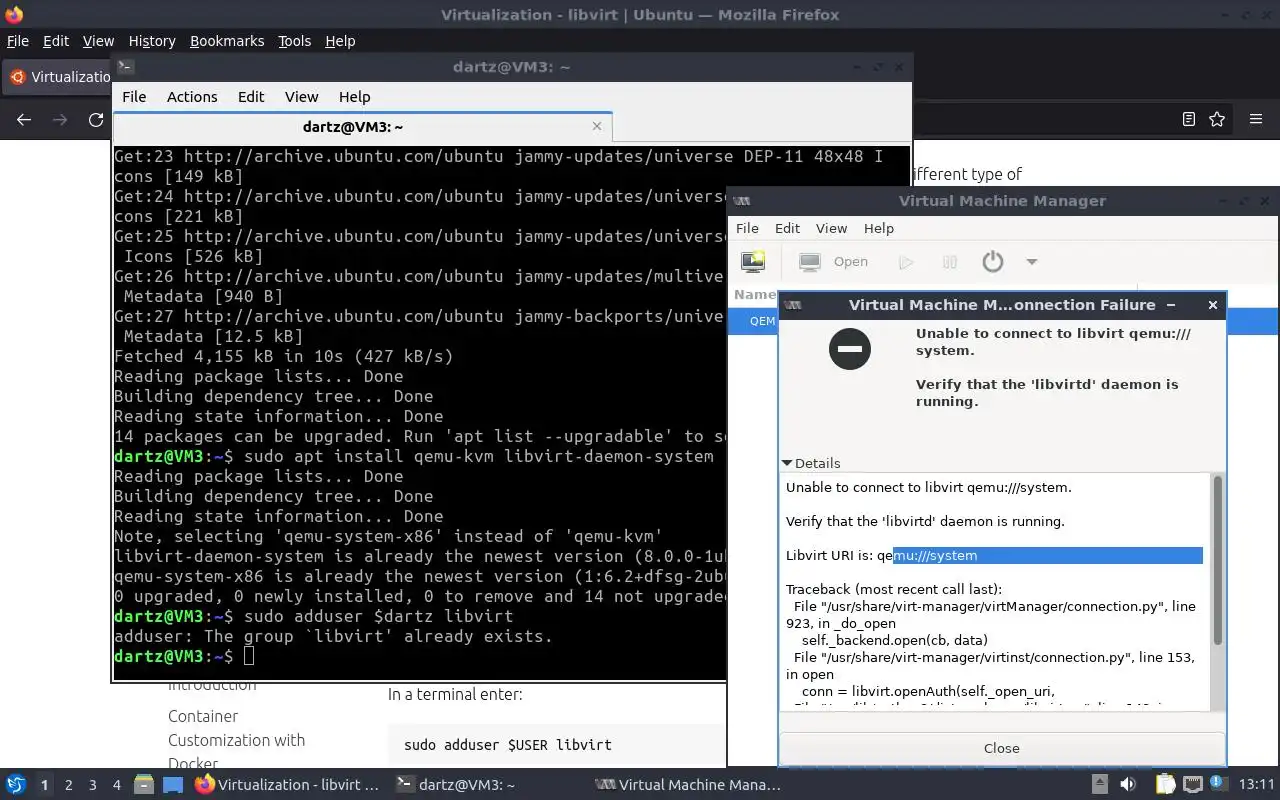
Task: Open the Firefox Help menu
Action: tap(340, 41)
